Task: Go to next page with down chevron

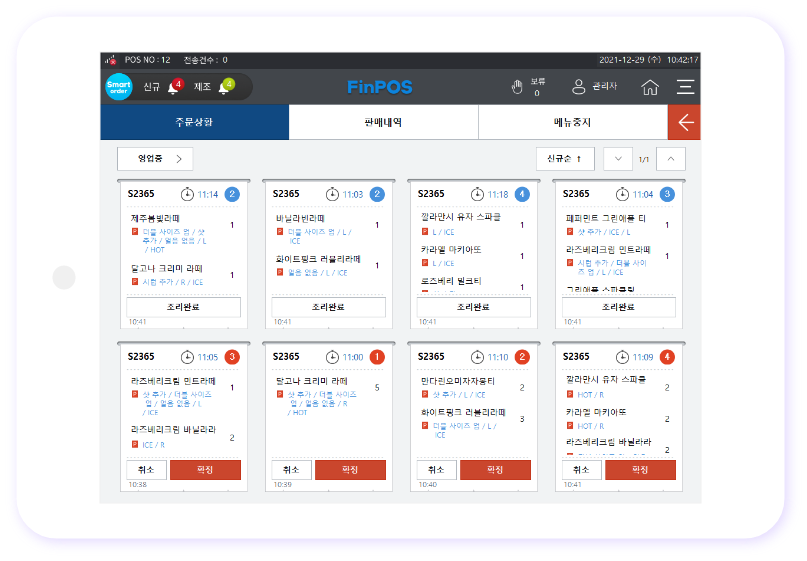Action: click(x=618, y=159)
